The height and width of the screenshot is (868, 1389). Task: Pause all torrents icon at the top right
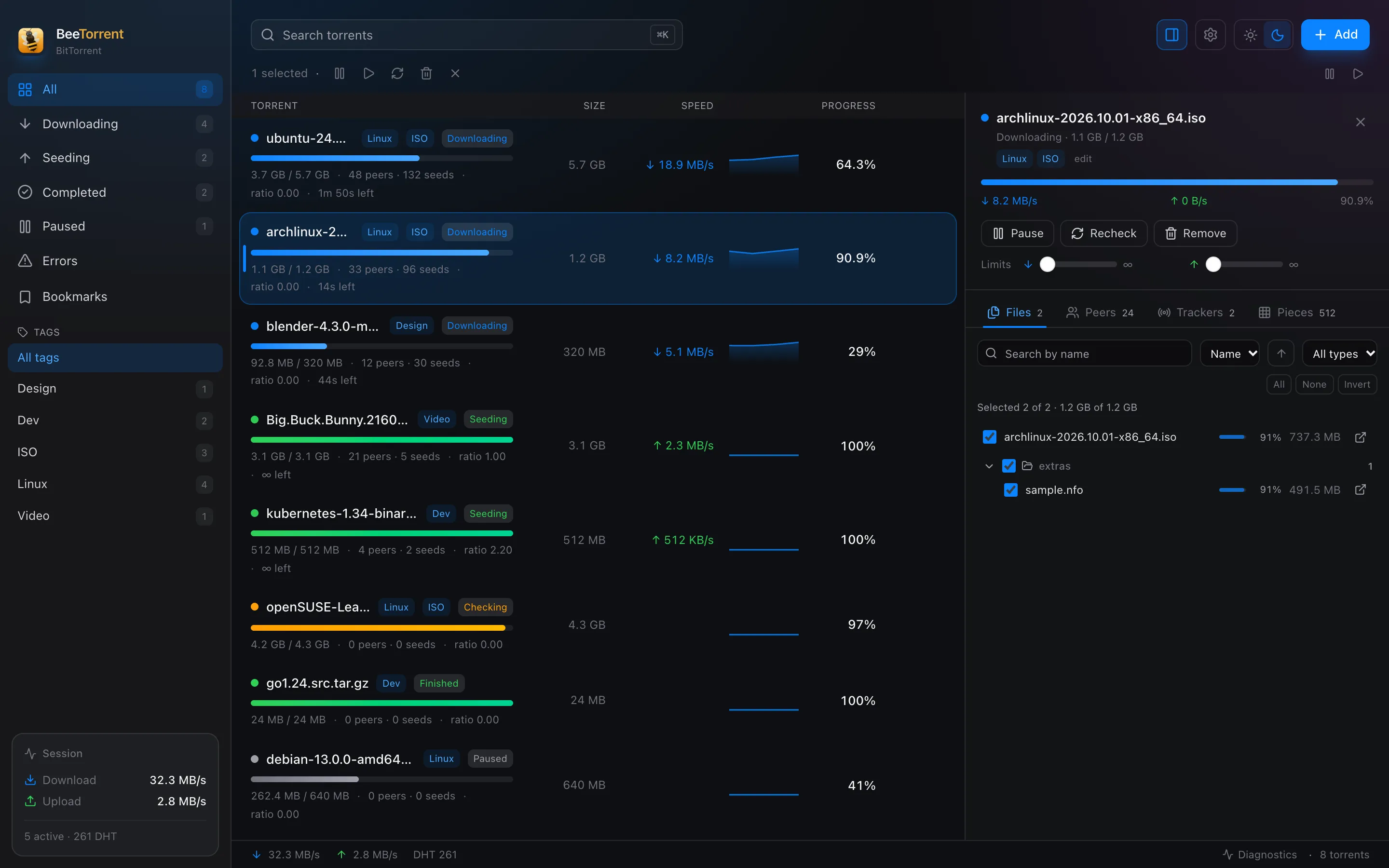pyautogui.click(x=1329, y=73)
